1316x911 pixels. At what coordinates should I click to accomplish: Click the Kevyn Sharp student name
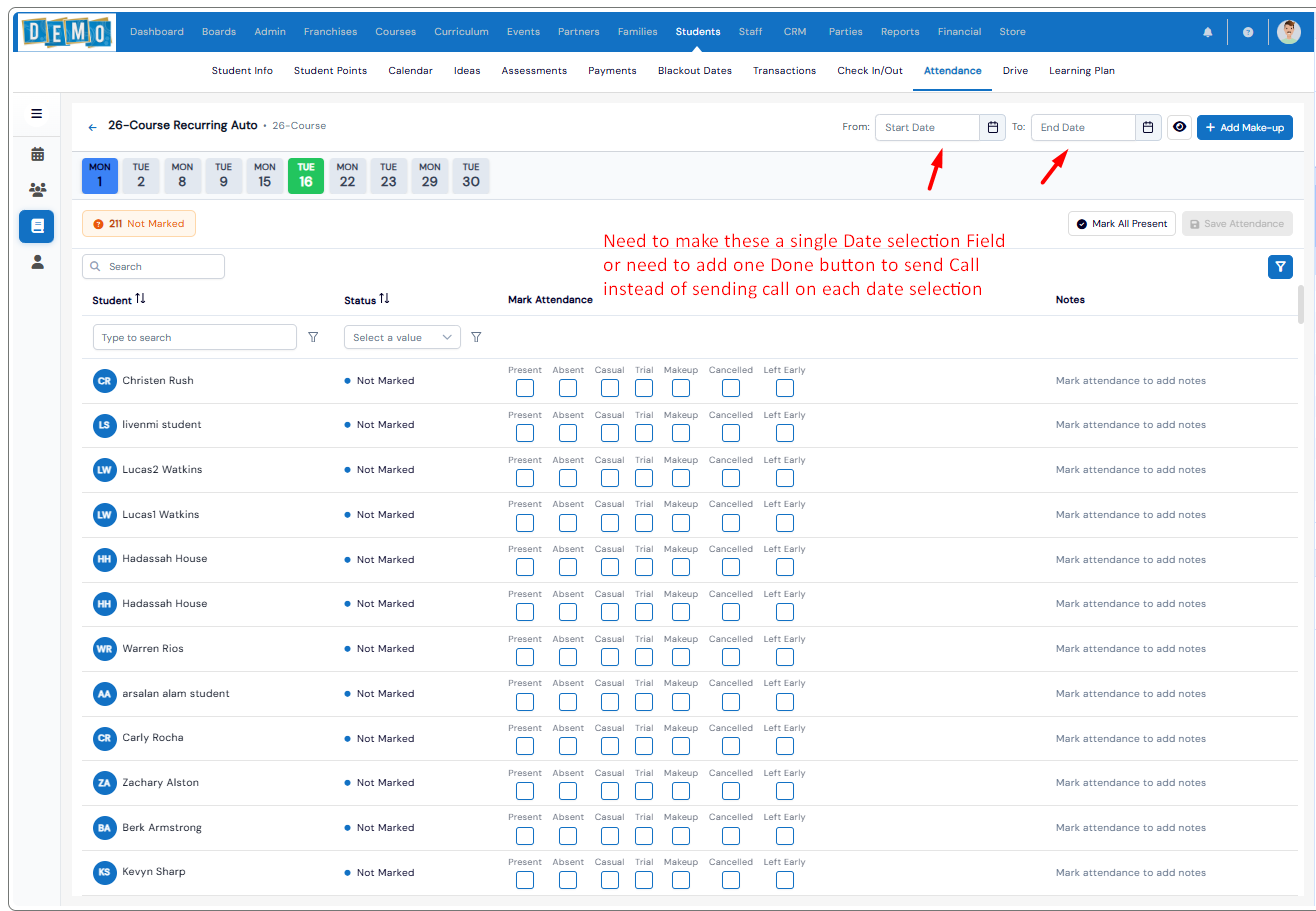click(154, 872)
